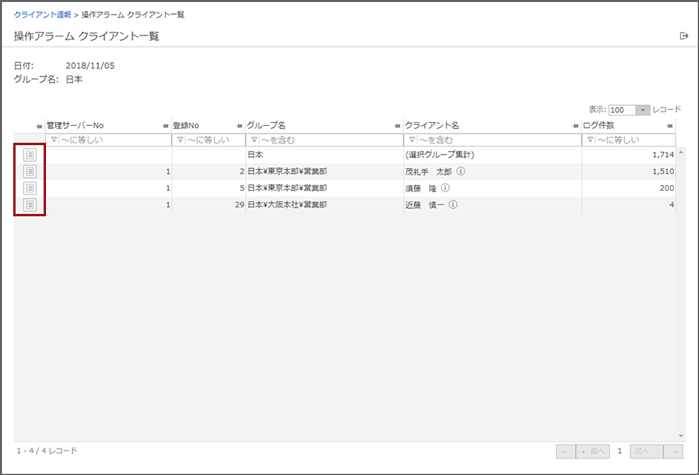This screenshot has width=699, height=475.
Task: Click info icon next to 近藤 慎一
Action: [453, 204]
